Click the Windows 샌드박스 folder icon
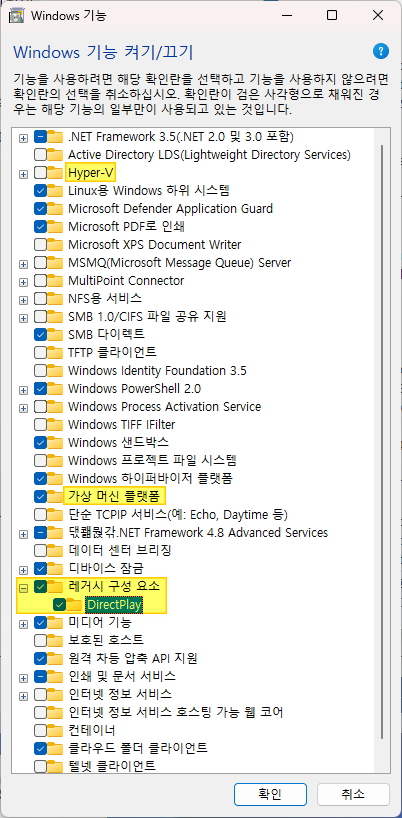This screenshot has width=402, height=818. pyautogui.click(x=55, y=442)
